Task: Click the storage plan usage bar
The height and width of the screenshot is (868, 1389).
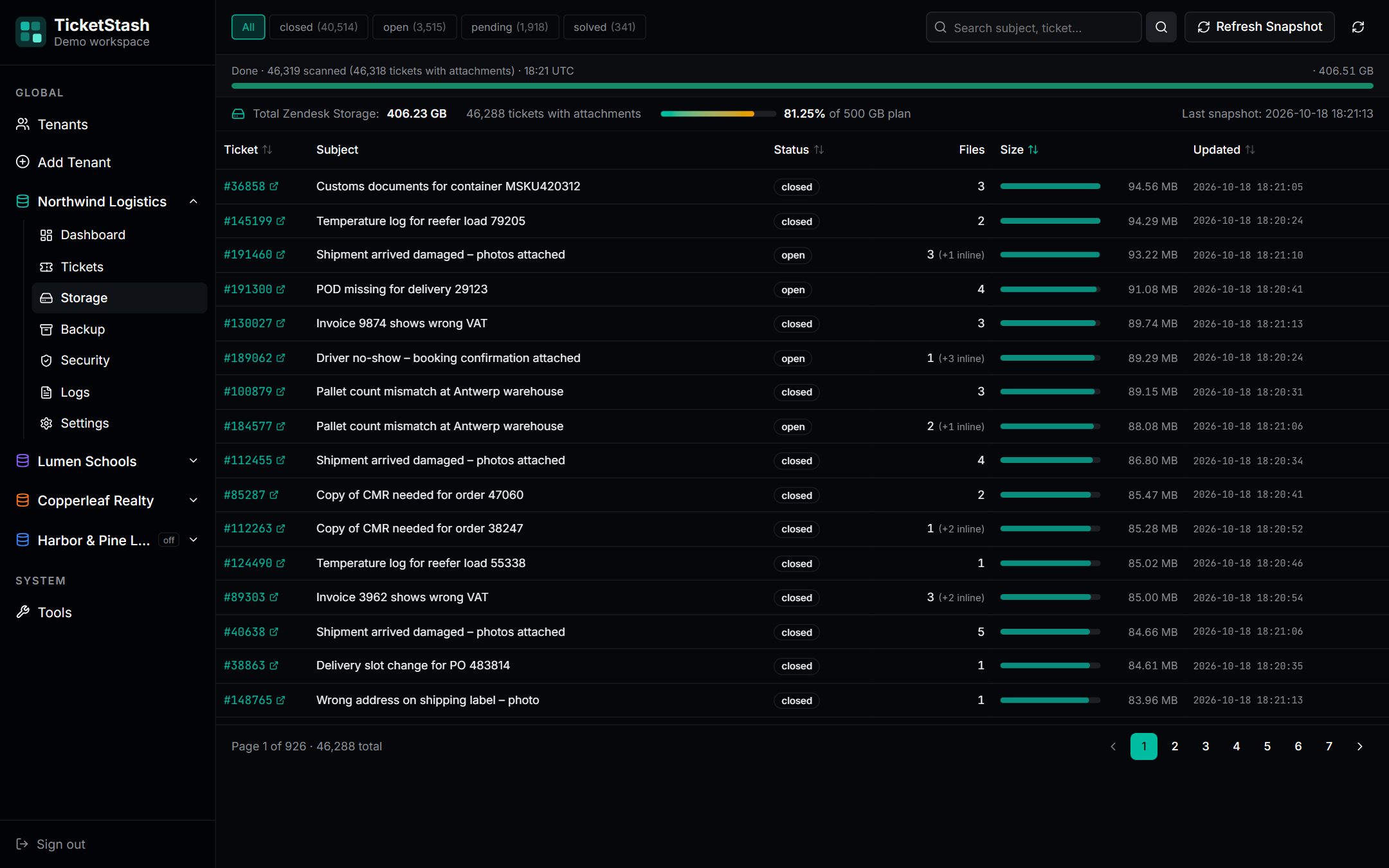Action: (x=718, y=114)
